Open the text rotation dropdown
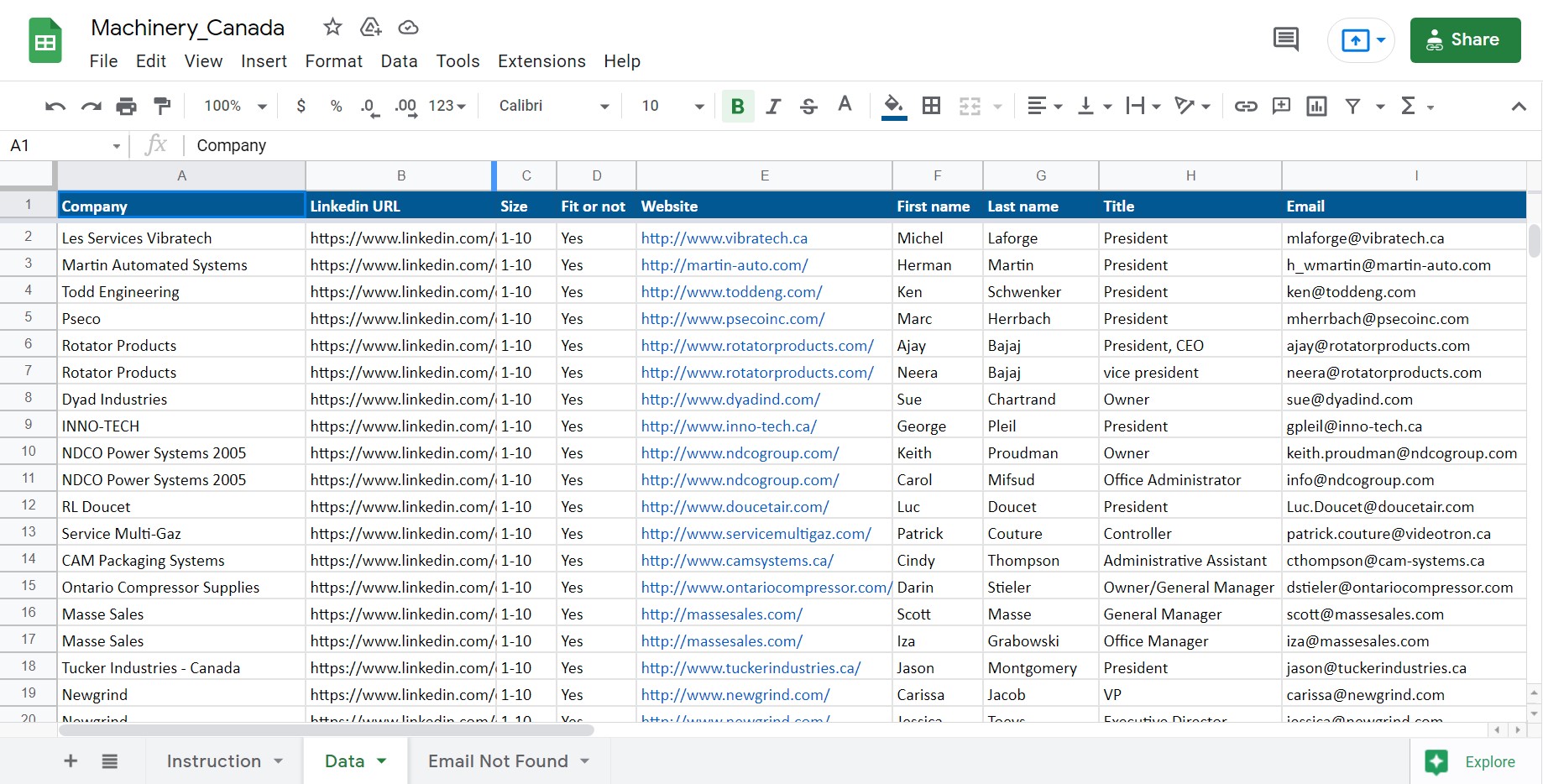 tap(1192, 106)
